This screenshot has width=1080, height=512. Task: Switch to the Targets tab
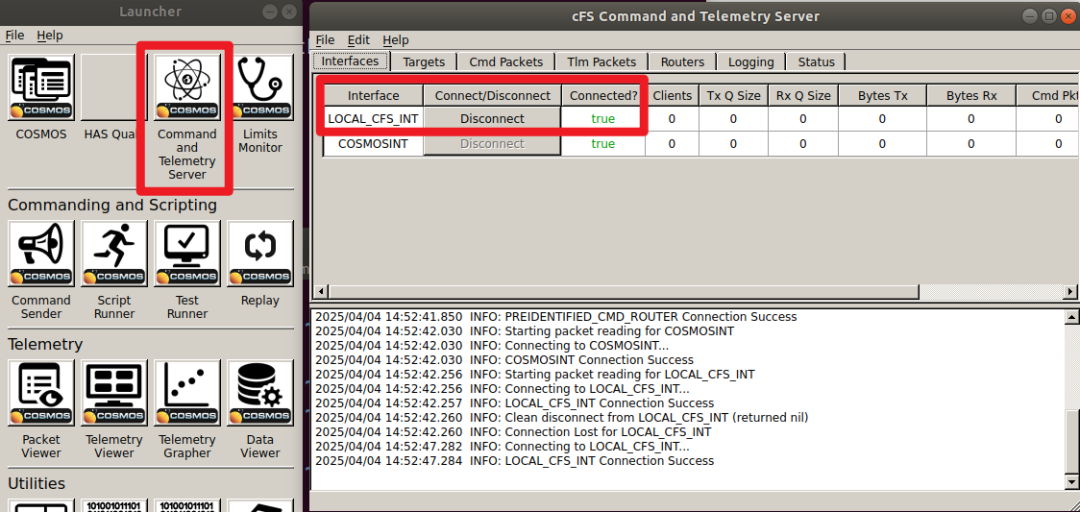click(424, 62)
